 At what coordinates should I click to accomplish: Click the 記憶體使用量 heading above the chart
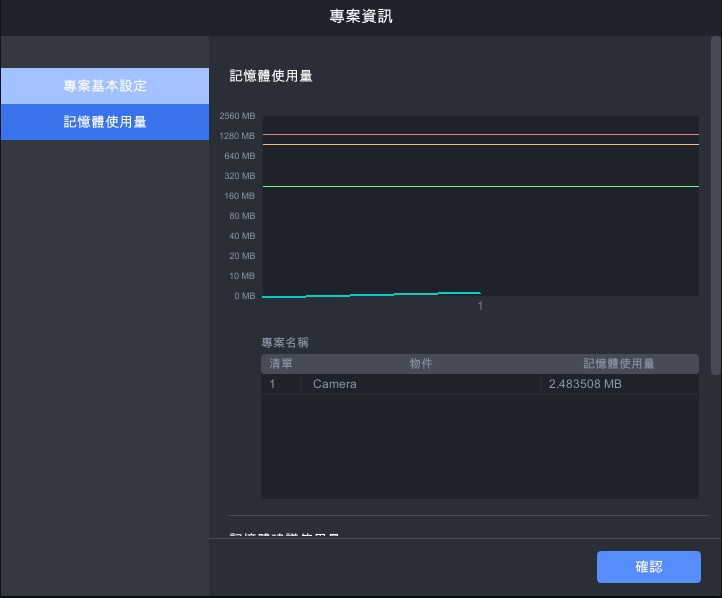(x=271, y=76)
